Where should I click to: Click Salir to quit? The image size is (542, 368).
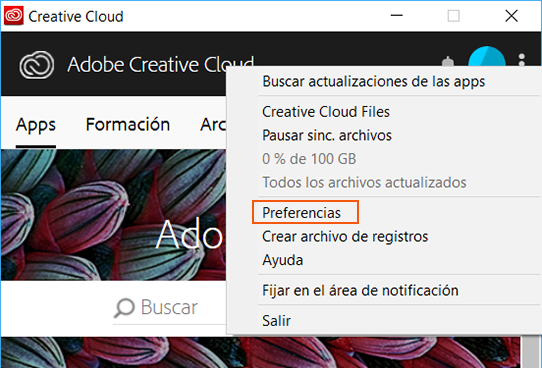(x=276, y=321)
